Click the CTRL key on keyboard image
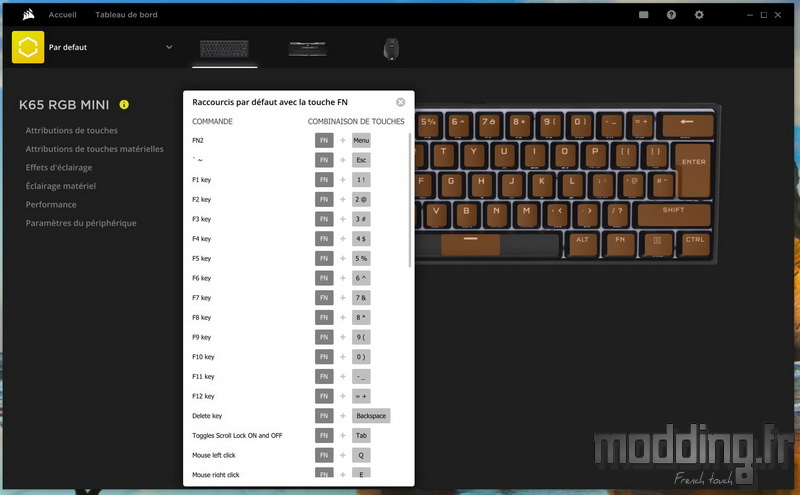 click(694, 244)
